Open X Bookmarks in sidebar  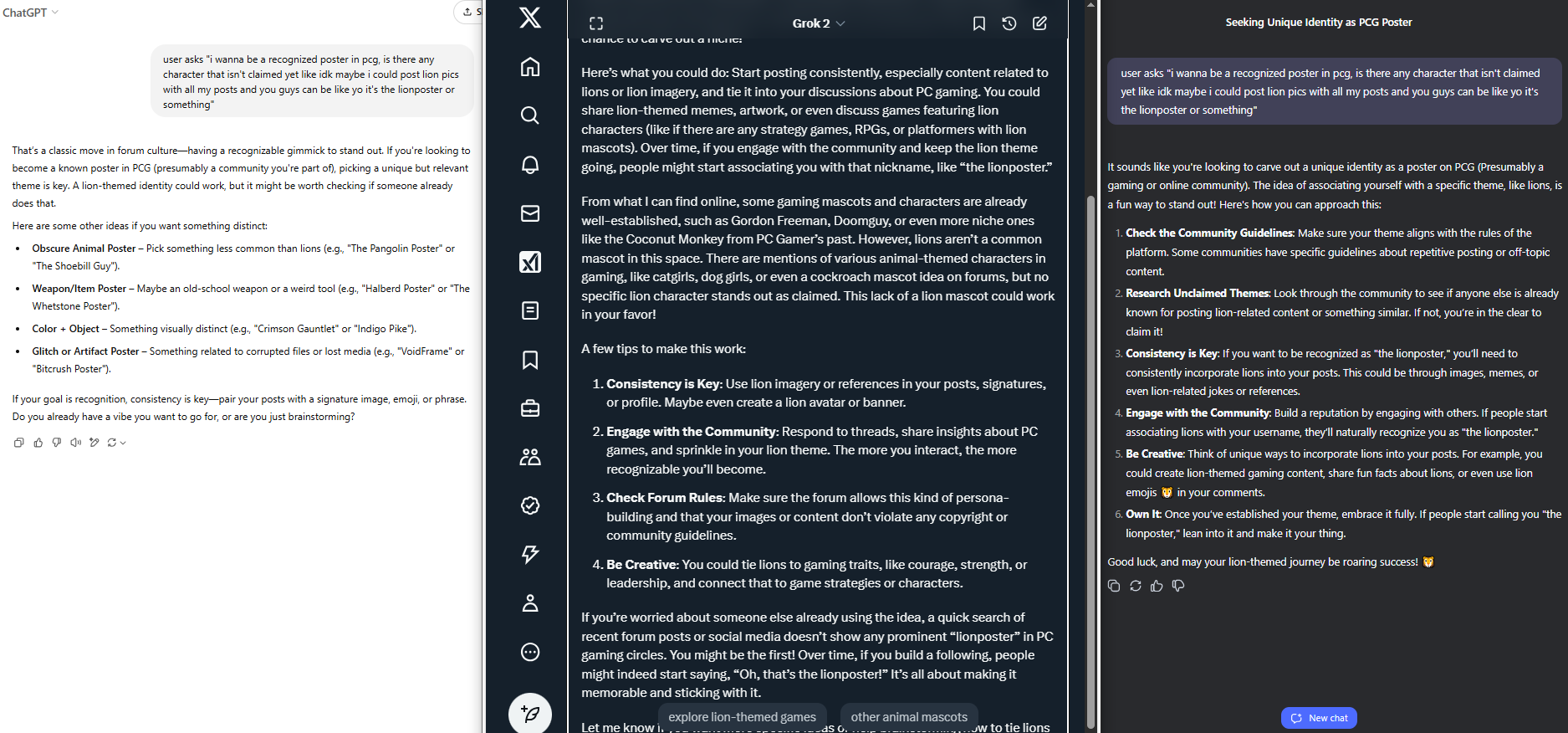[530, 360]
